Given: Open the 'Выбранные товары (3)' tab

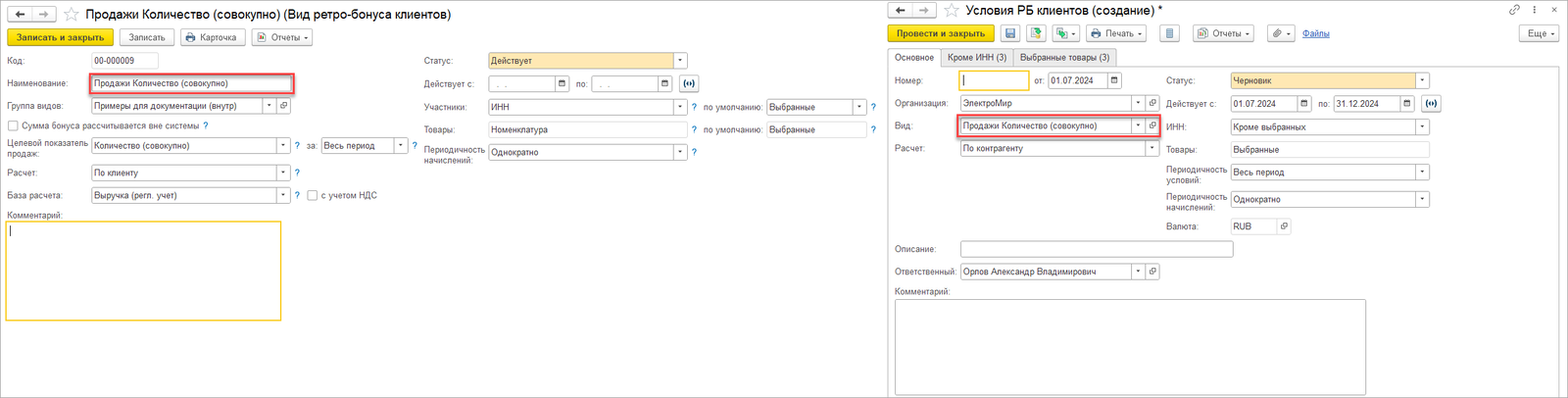Looking at the screenshot, I should [1064, 57].
